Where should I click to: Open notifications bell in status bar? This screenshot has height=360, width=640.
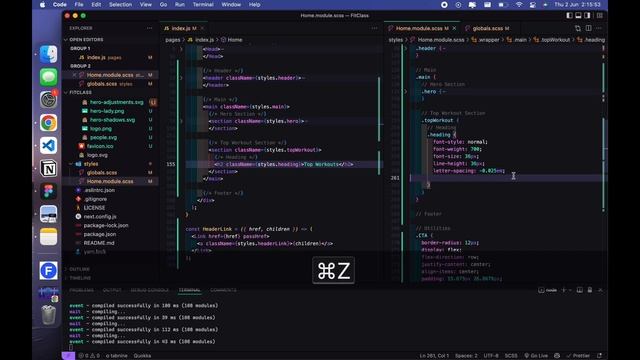click(x=599, y=356)
